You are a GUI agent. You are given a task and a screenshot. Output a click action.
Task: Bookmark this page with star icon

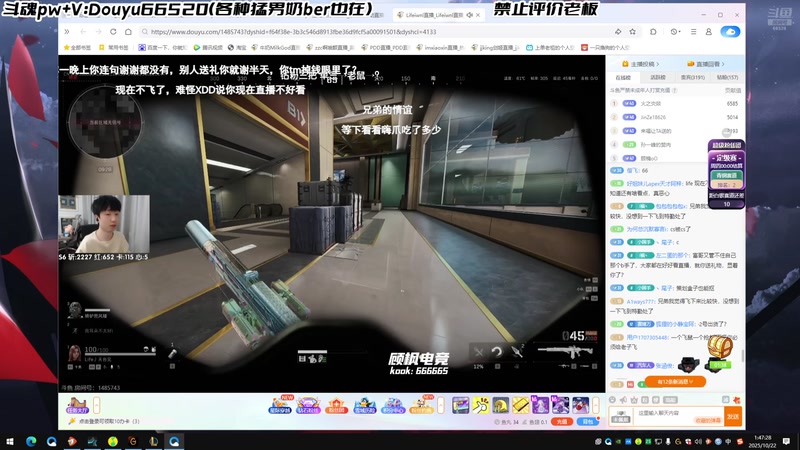633,32
